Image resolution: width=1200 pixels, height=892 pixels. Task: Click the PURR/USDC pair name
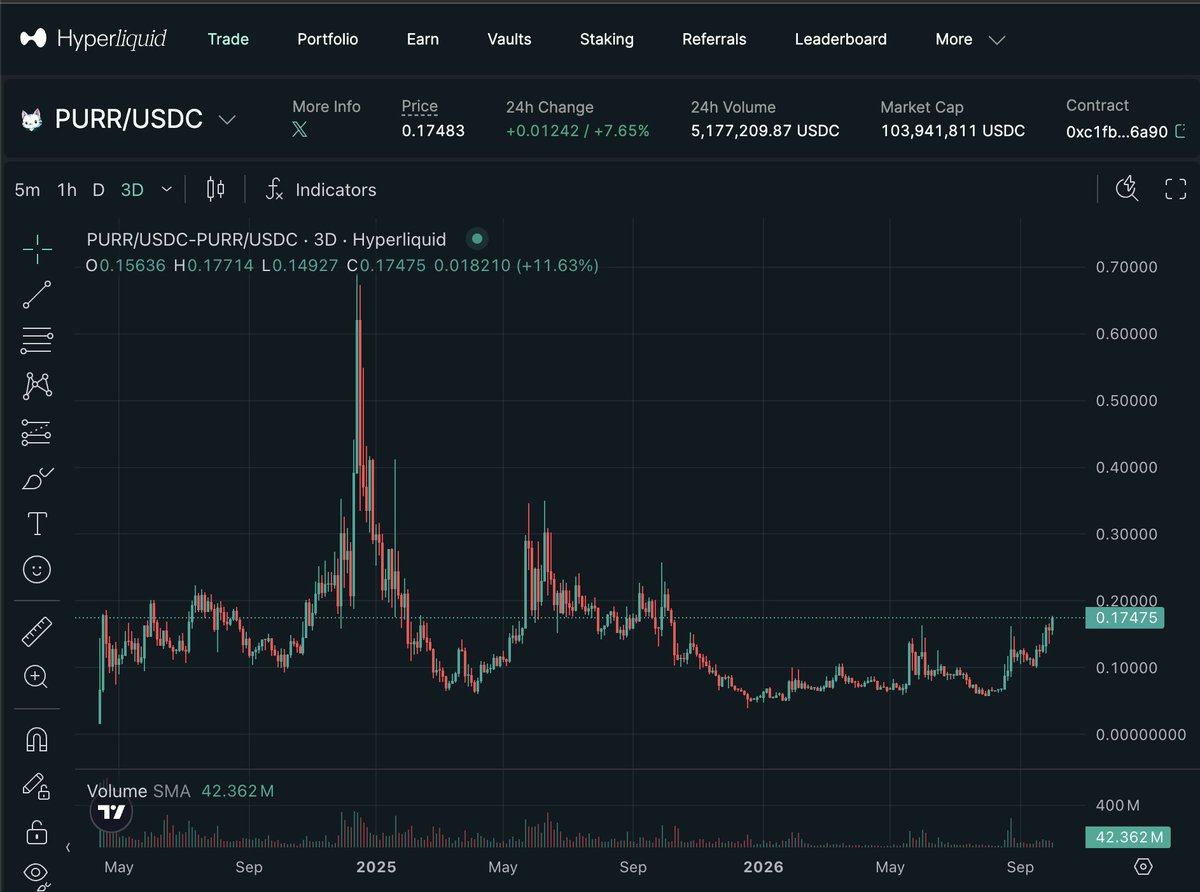pos(128,120)
